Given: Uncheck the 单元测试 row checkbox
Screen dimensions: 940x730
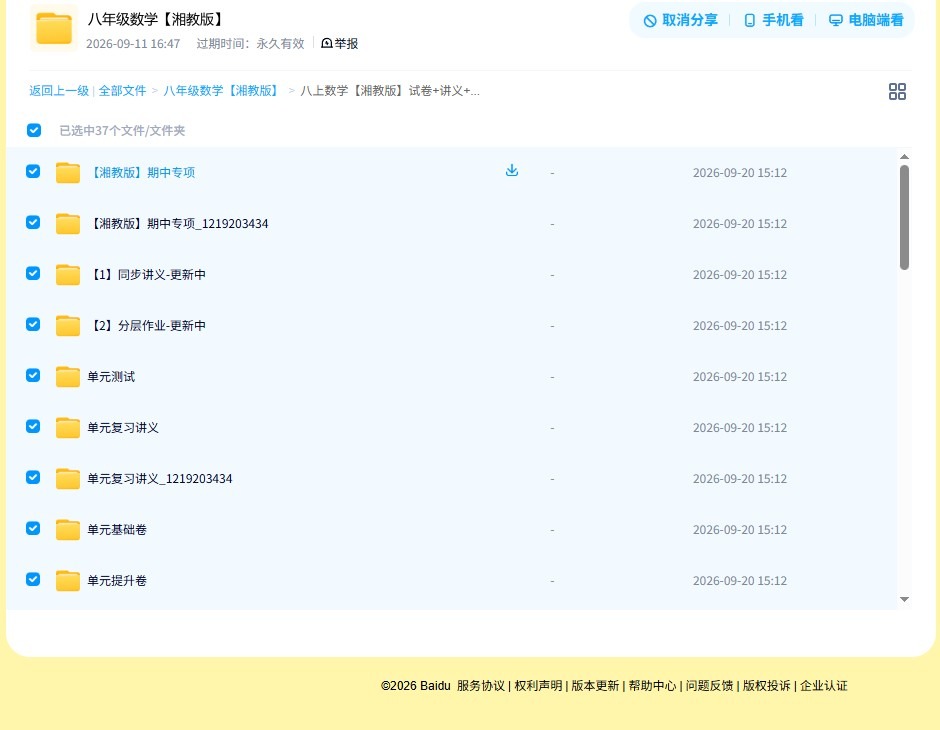Looking at the screenshot, I should 33,375.
